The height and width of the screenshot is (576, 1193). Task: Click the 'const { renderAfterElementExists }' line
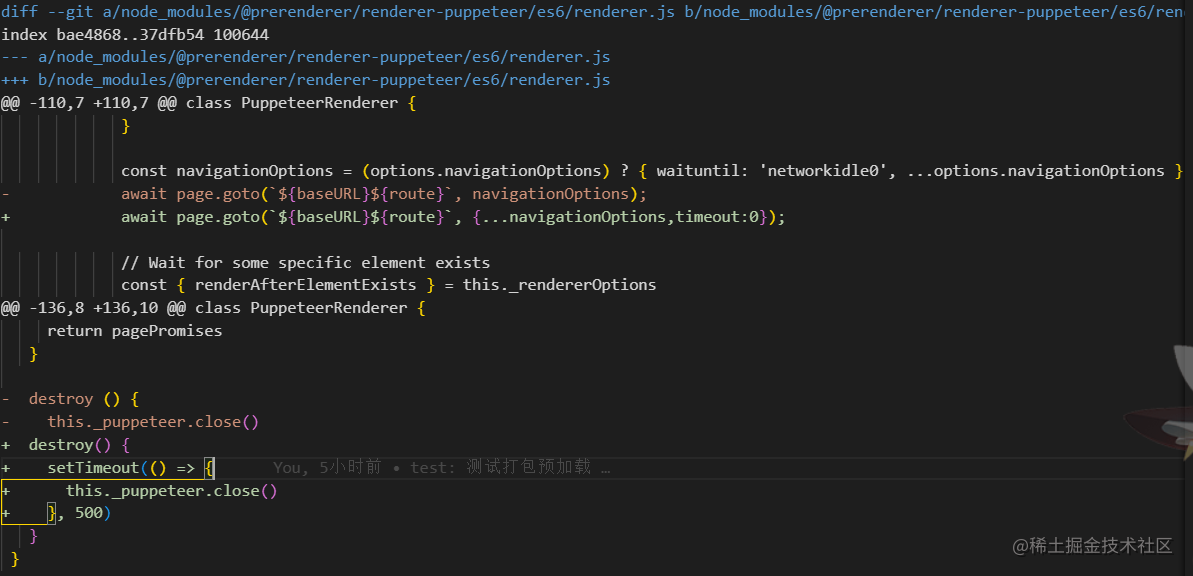click(x=388, y=285)
